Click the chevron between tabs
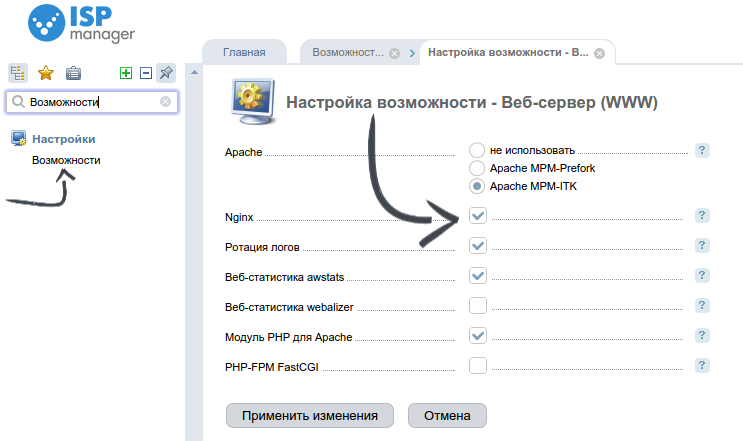Screen dimensions: 743x441 pyautogui.click(x=412, y=53)
